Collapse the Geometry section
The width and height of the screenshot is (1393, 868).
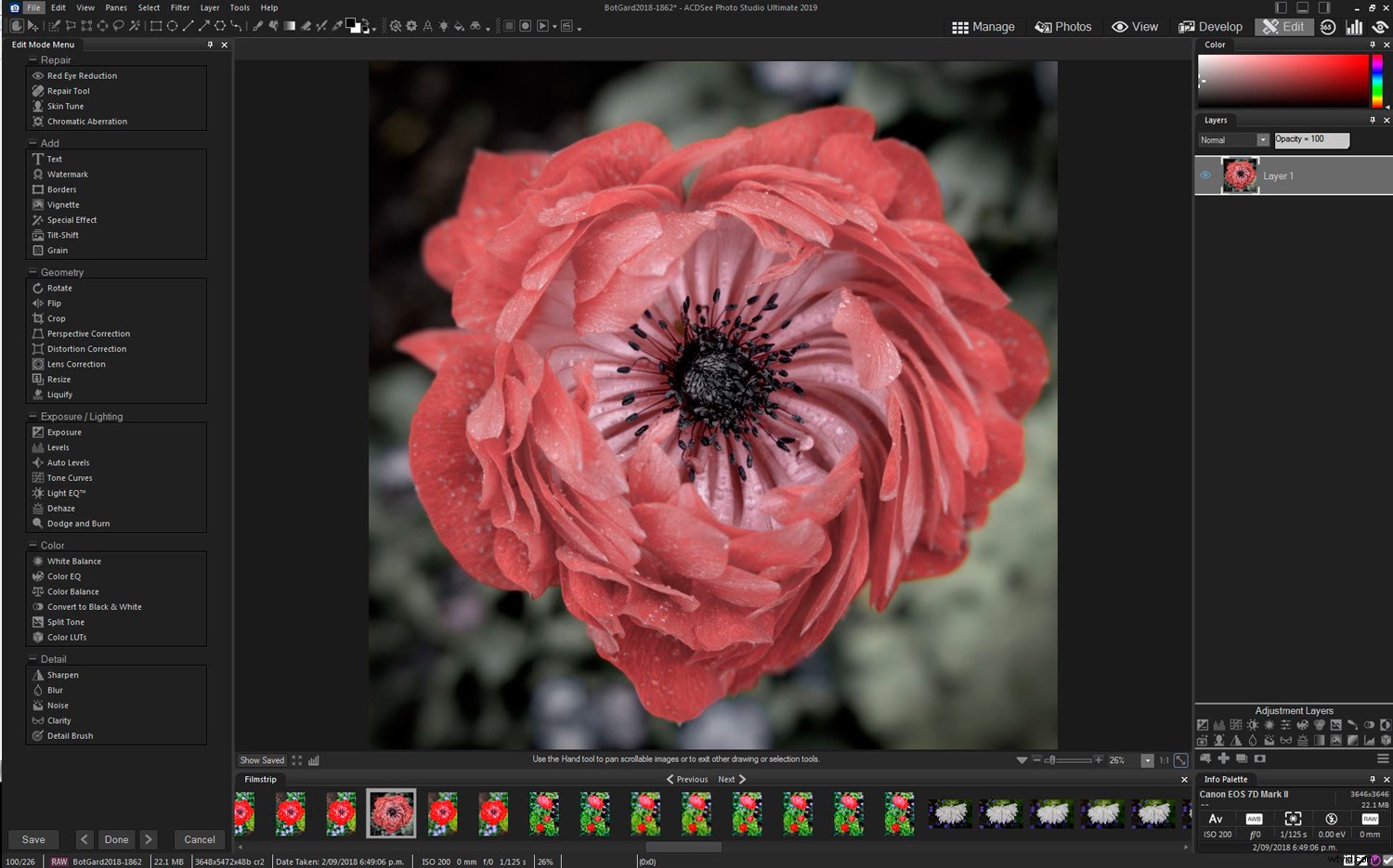(x=33, y=271)
